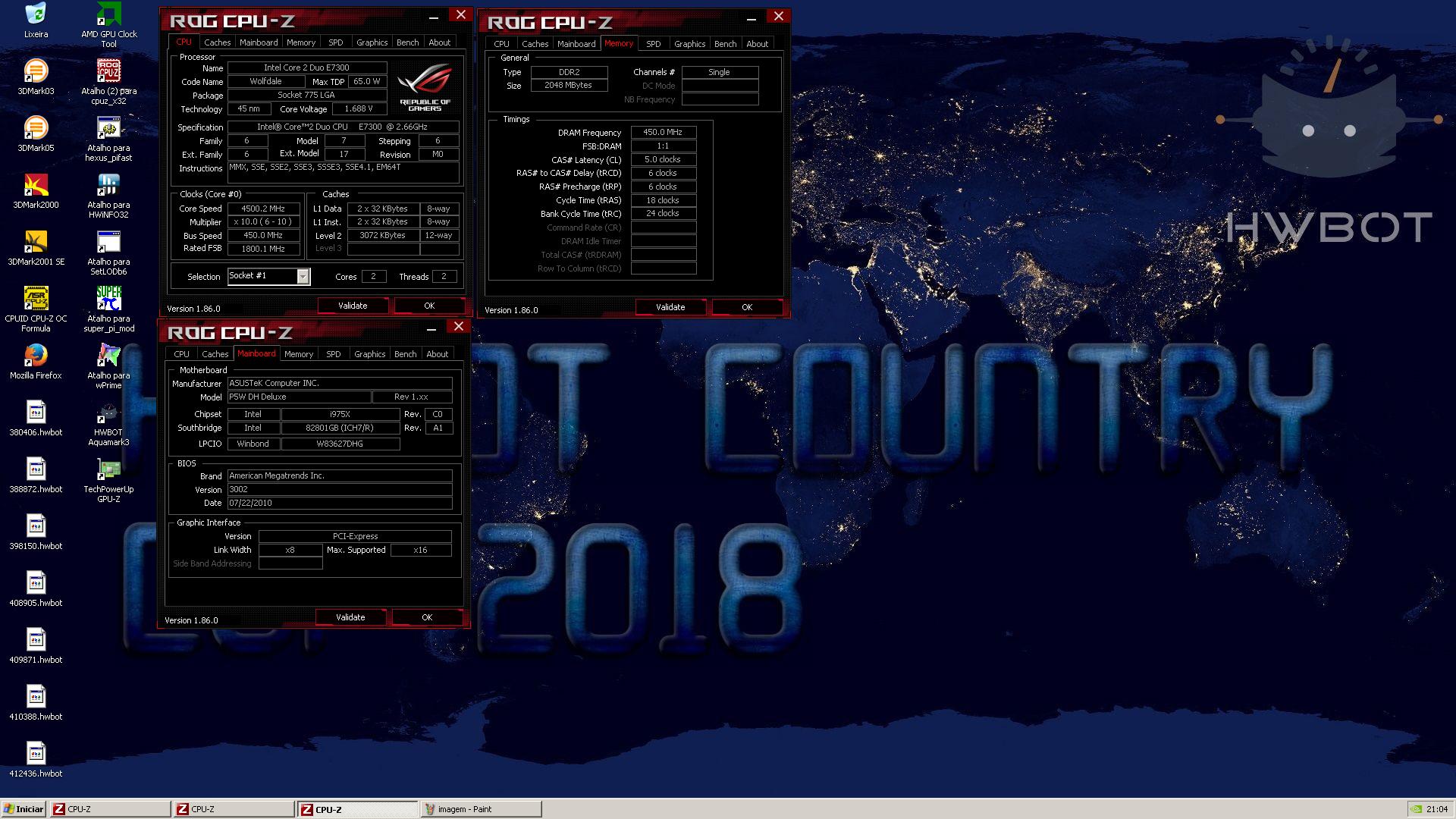Open About tab in Mainboard window
Screen dimensions: 1456x819
pyautogui.click(x=437, y=354)
